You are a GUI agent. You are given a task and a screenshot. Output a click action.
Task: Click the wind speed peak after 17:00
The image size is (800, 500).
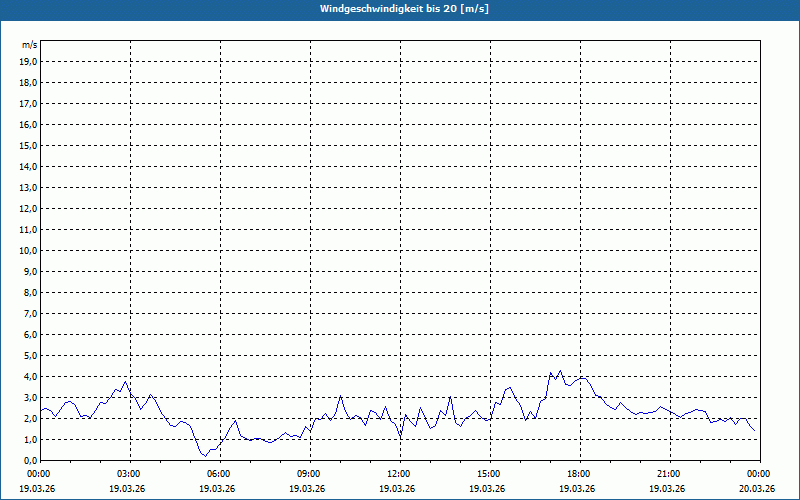pos(560,371)
